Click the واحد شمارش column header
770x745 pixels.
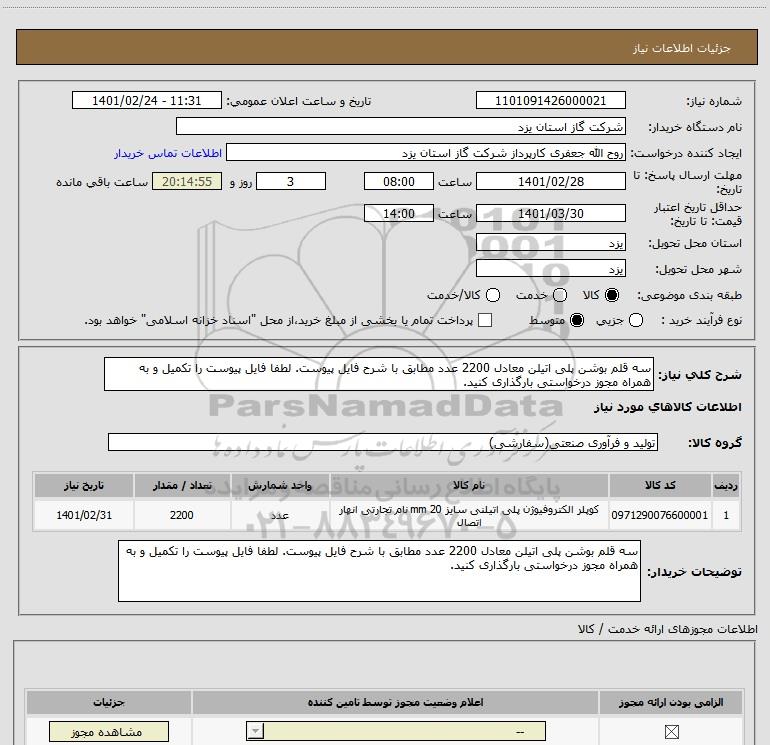point(279,485)
